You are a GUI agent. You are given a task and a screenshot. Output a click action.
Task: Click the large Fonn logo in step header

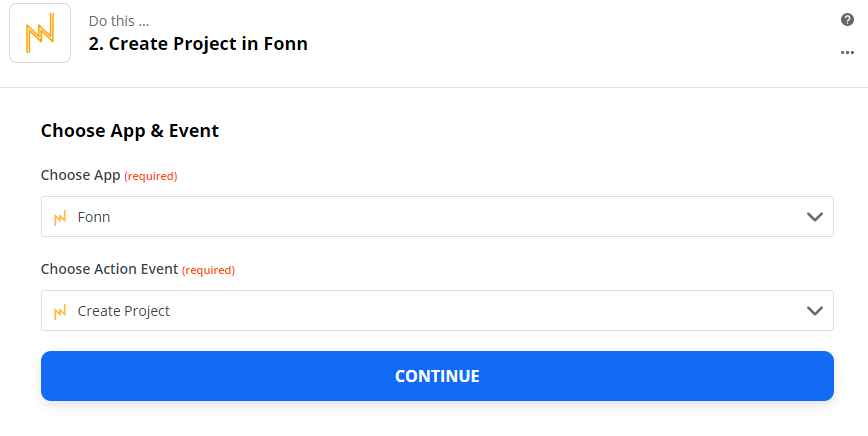click(x=40, y=33)
